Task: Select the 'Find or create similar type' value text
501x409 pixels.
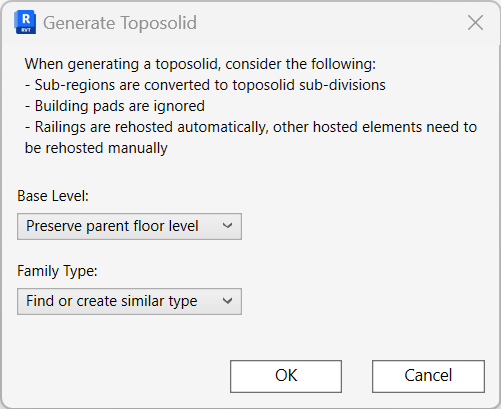Action: pyautogui.click(x=112, y=301)
